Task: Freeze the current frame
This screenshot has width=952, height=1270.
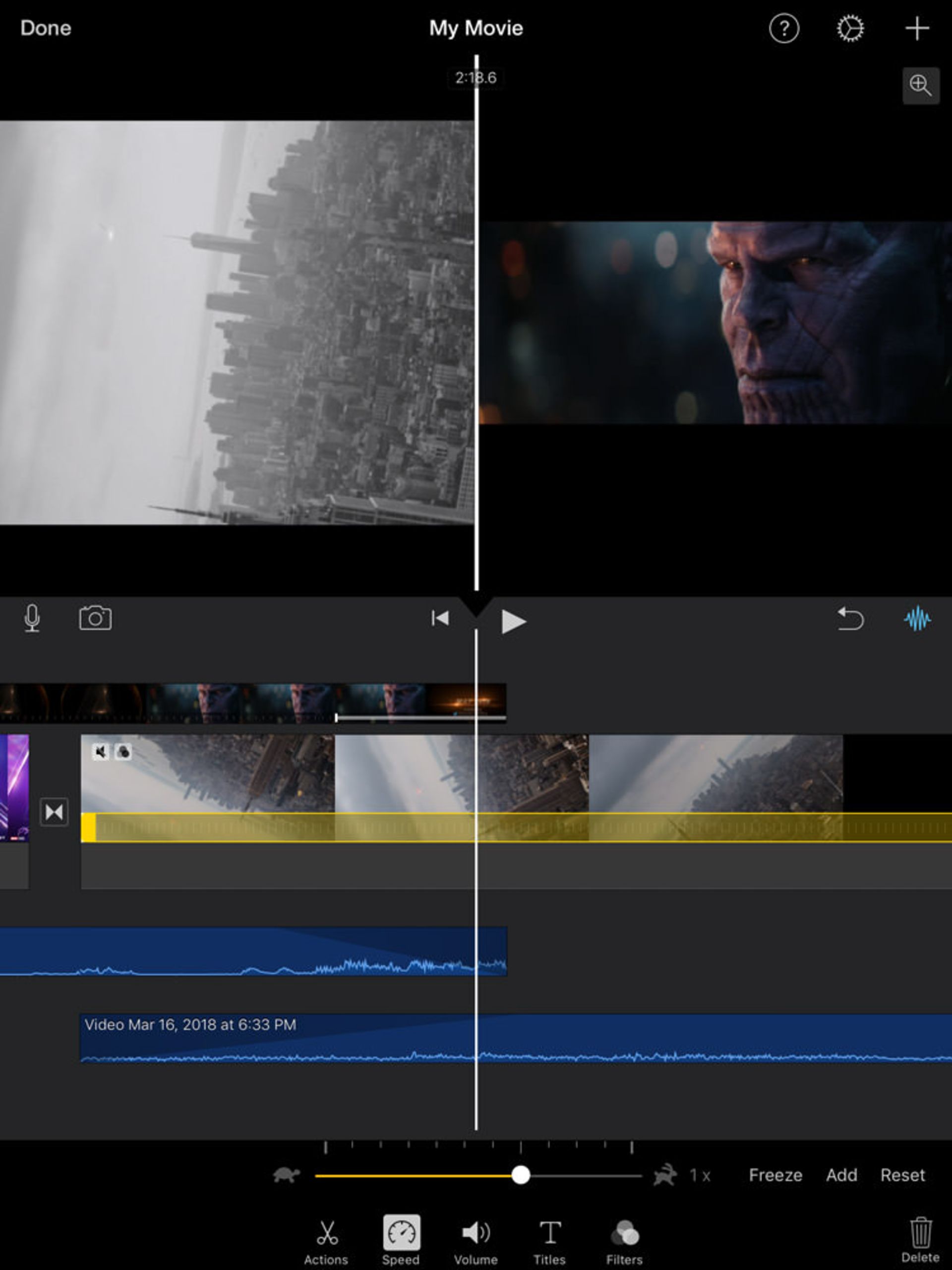Action: 775,1175
